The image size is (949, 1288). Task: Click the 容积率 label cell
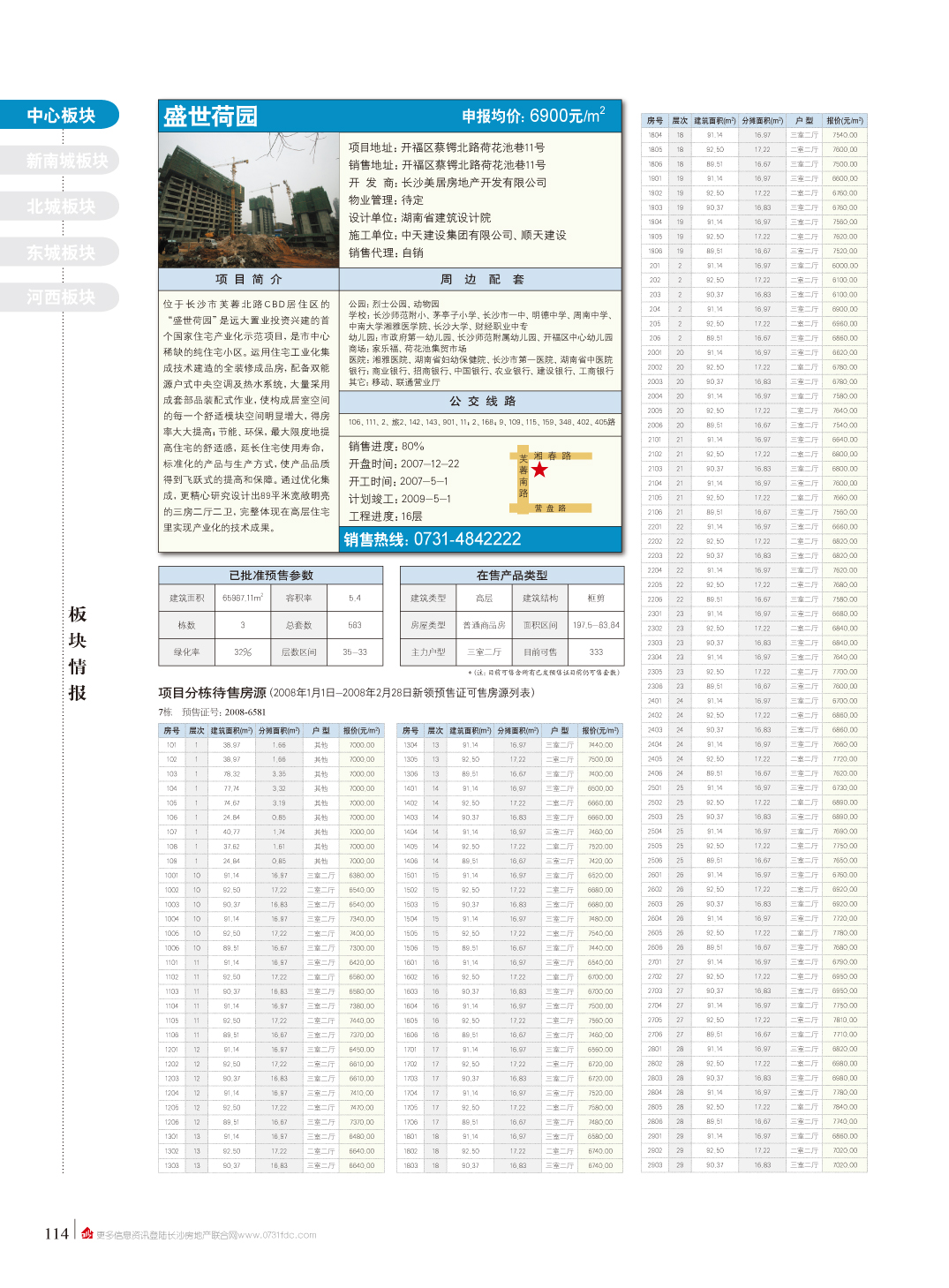298,598
